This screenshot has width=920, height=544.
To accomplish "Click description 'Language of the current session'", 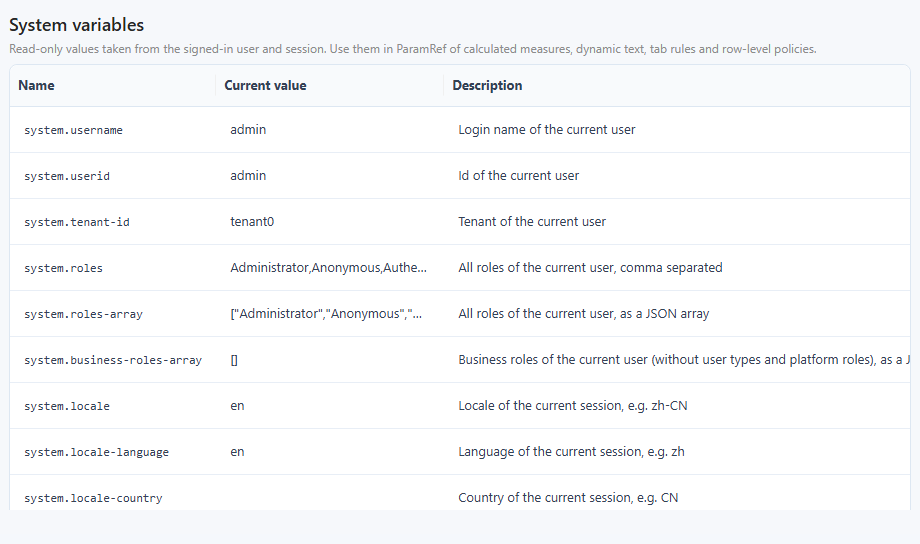I will (x=571, y=452).
